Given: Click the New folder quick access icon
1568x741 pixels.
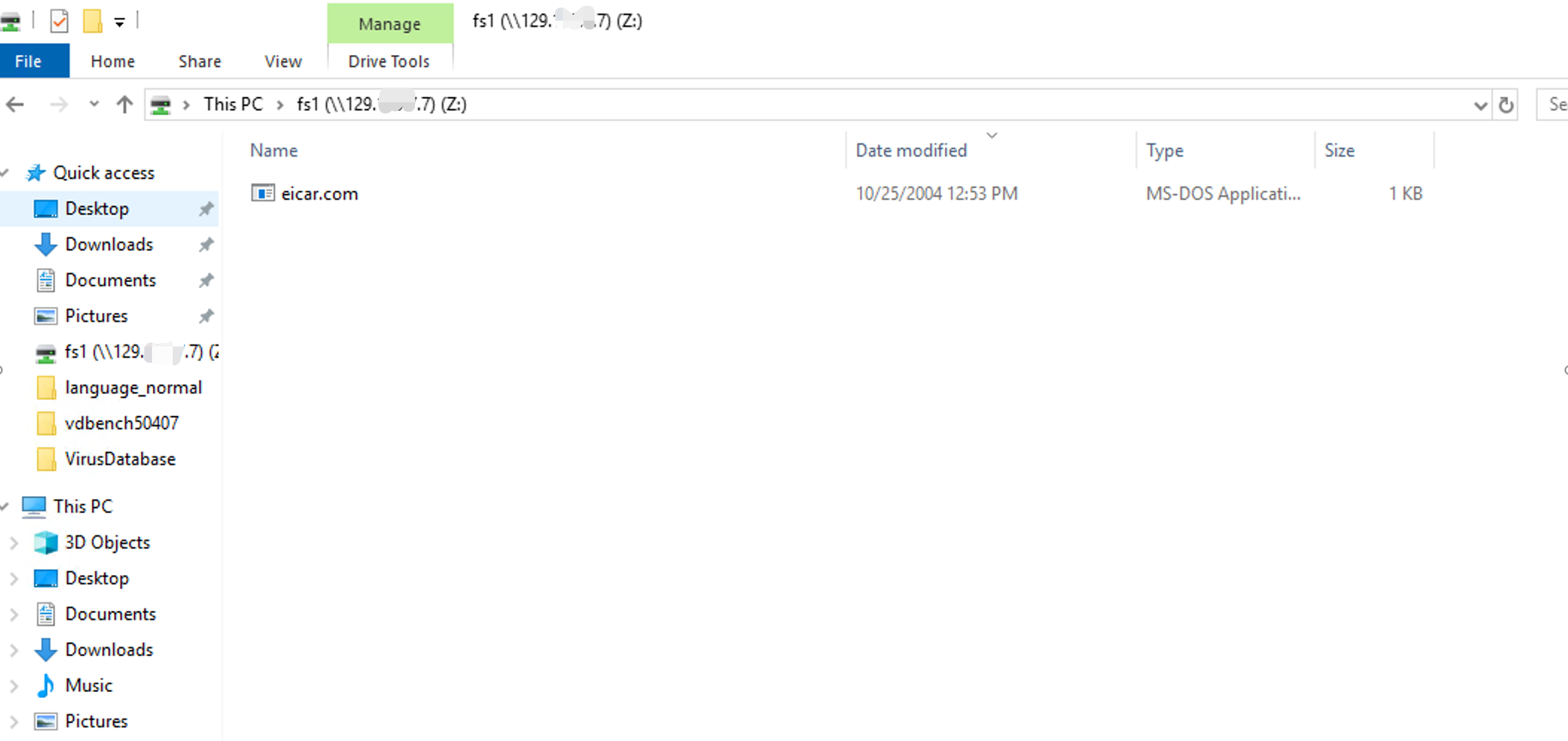Looking at the screenshot, I should [x=92, y=21].
